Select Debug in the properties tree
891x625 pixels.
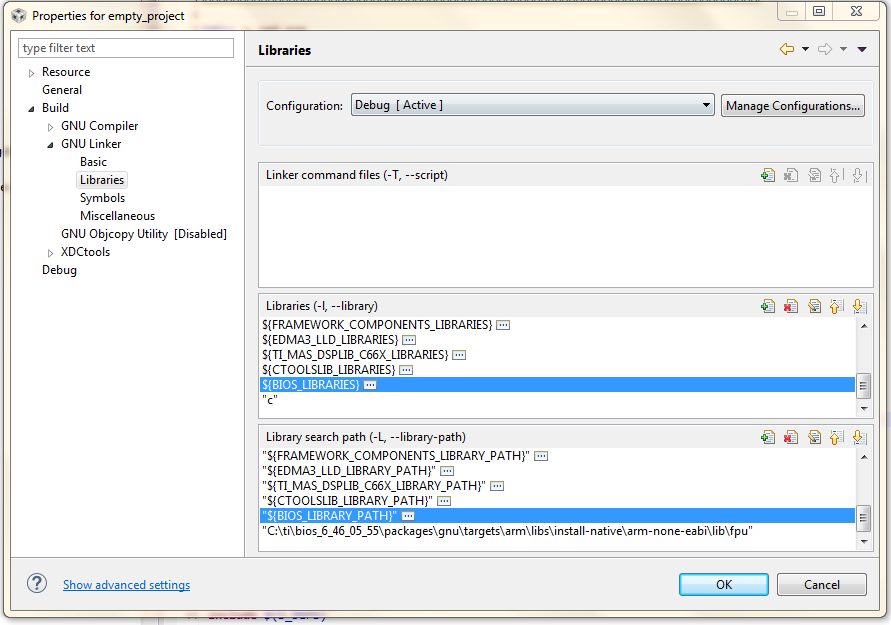(x=59, y=270)
